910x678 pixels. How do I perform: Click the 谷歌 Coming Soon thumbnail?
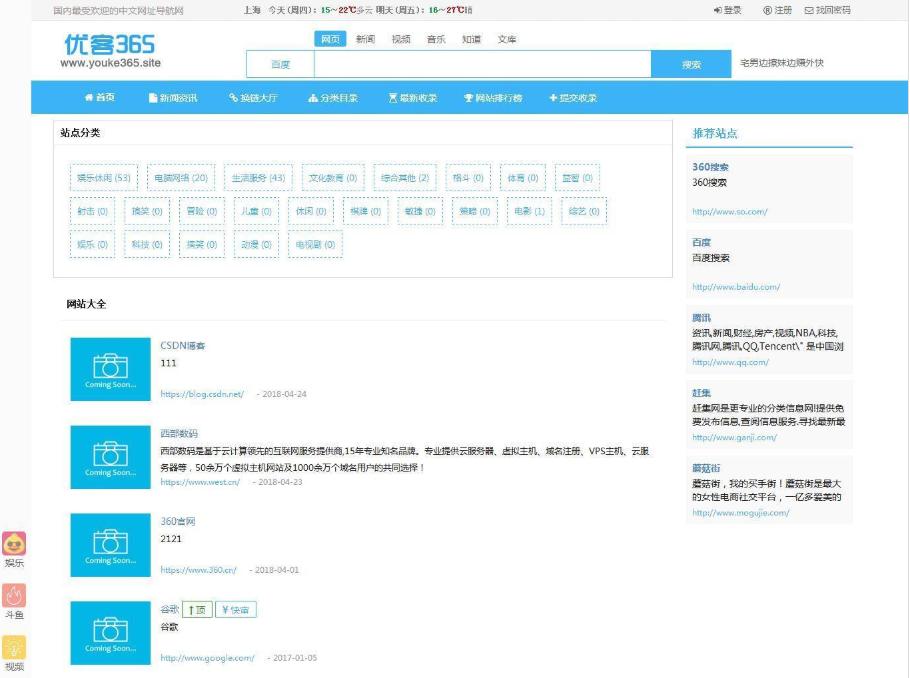(x=110, y=633)
